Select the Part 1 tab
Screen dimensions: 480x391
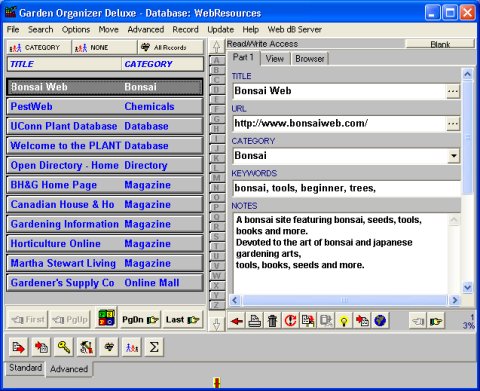243,57
